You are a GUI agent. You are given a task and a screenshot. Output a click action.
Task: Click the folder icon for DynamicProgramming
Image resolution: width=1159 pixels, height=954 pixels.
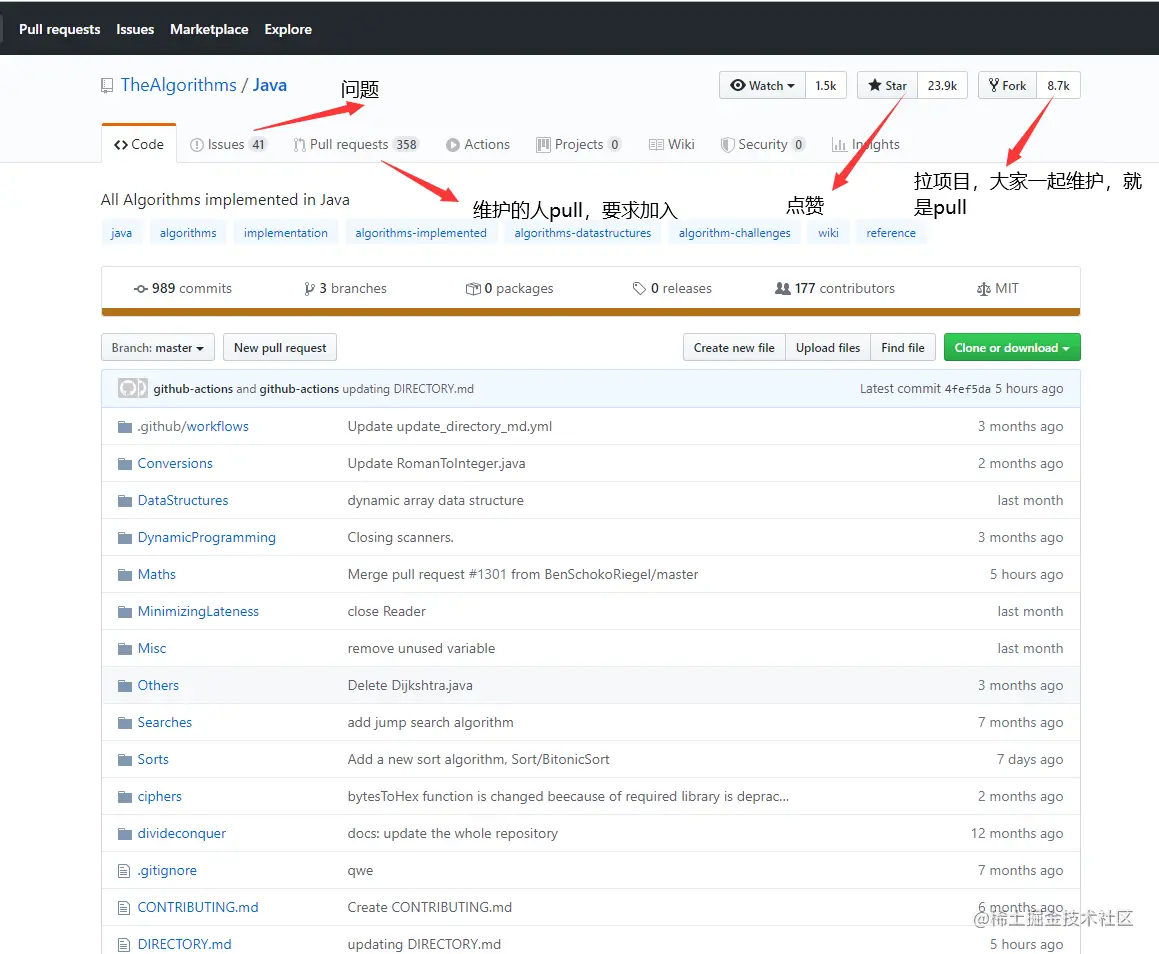[125, 538]
